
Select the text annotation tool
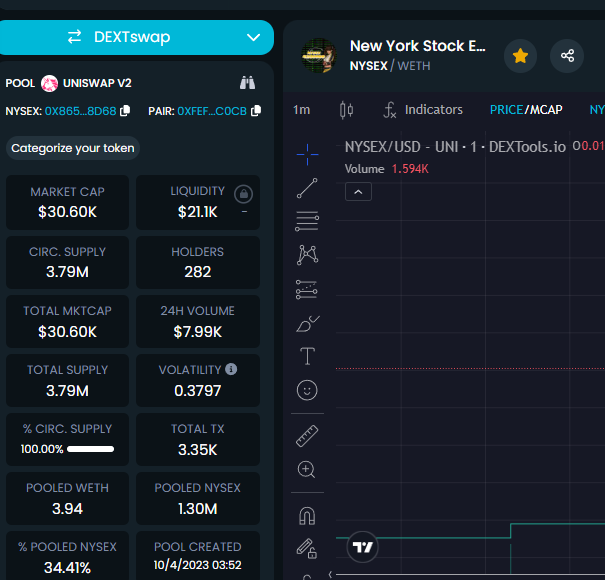click(307, 356)
